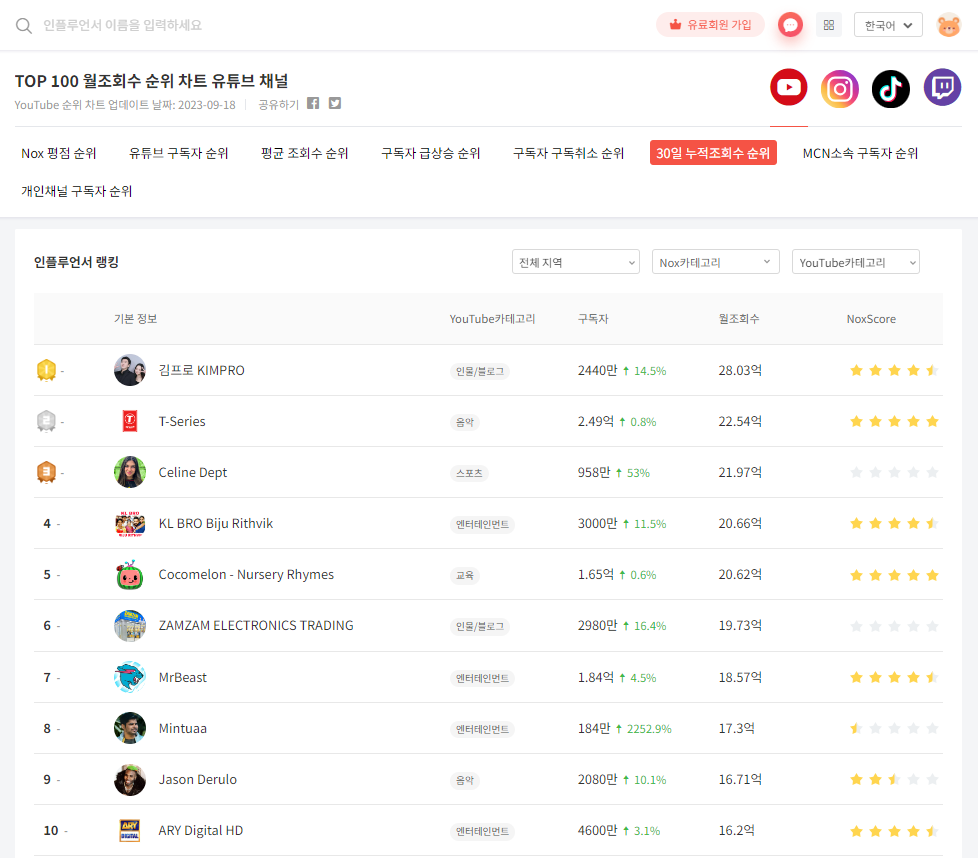Click the 스포츠 tag in Celine Dept row

click(x=469, y=473)
